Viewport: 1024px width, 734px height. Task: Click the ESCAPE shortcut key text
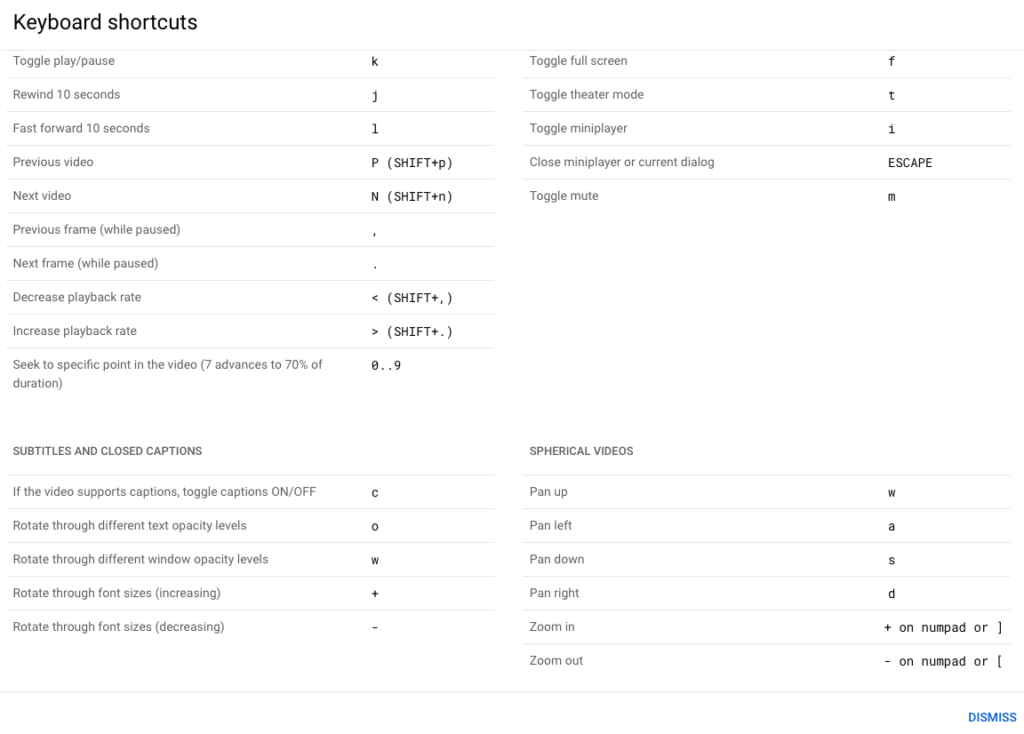[910, 162]
